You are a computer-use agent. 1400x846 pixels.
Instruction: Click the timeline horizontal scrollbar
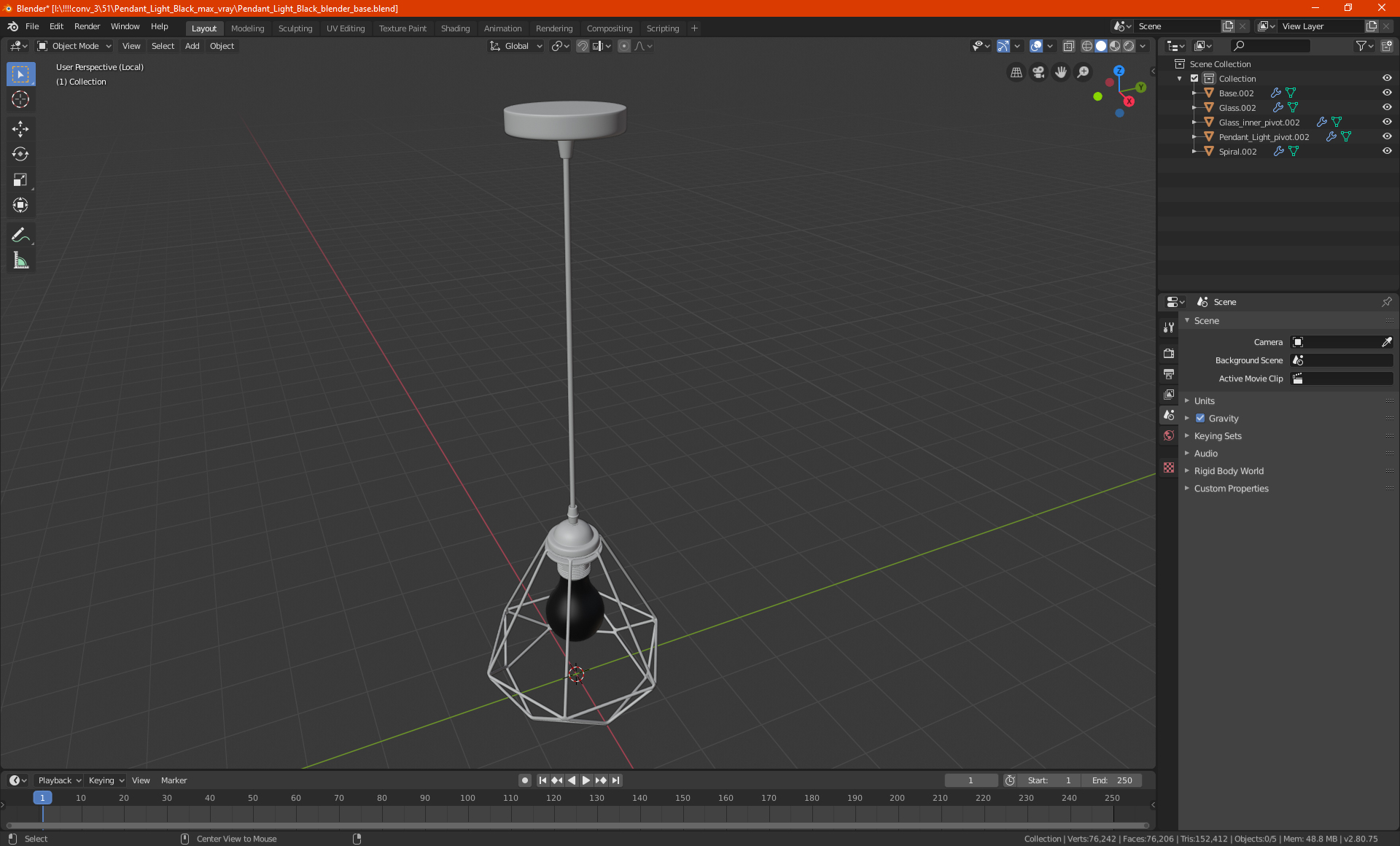(x=576, y=826)
